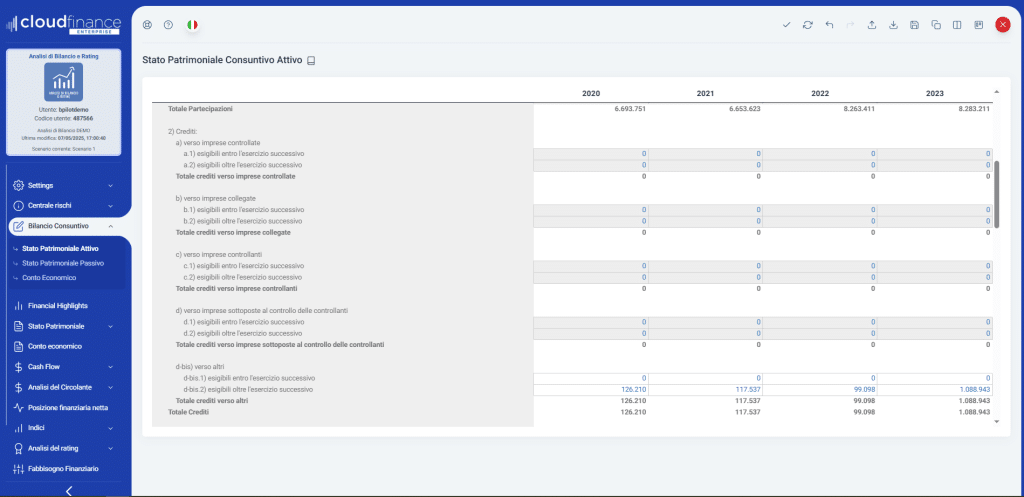Screen dimensions: 1024x497
Task: Edit d.2 esigibili oltre cell for 2020
Action: [x=591, y=334]
